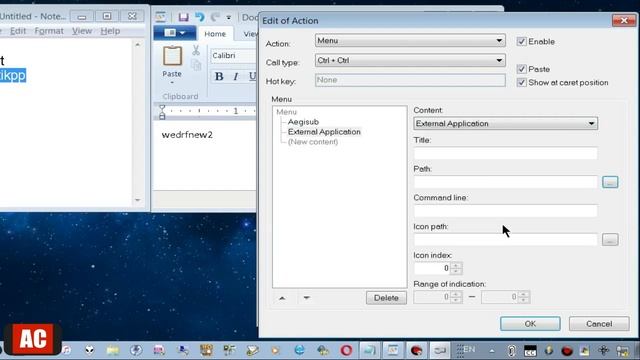Click the Undo arrow in WordPad
The width and height of the screenshot is (640, 360).
coord(200,17)
